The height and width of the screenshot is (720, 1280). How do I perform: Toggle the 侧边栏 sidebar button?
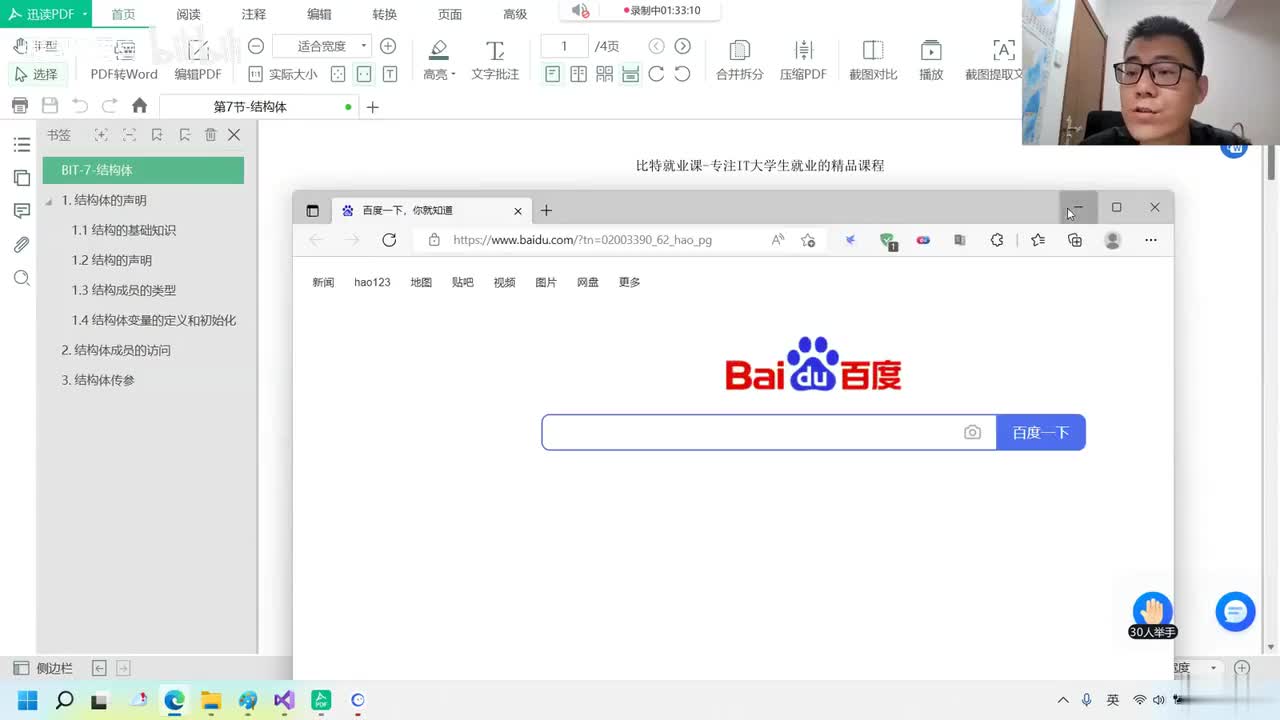pyautogui.click(x=43, y=668)
